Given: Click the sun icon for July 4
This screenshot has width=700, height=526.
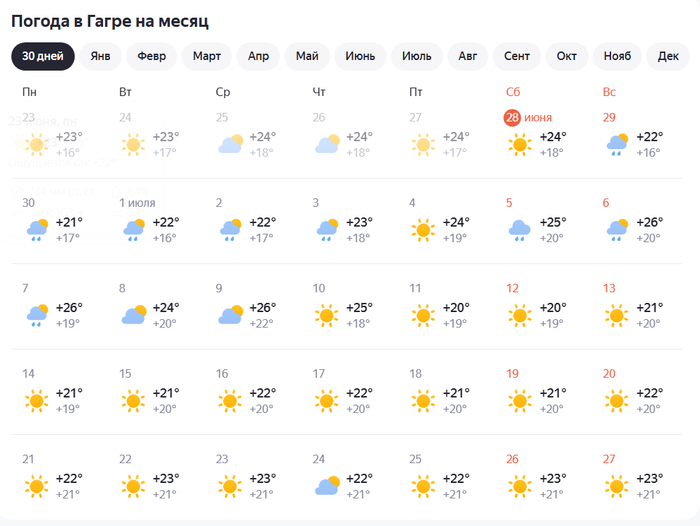Looking at the screenshot, I should pos(423,230).
